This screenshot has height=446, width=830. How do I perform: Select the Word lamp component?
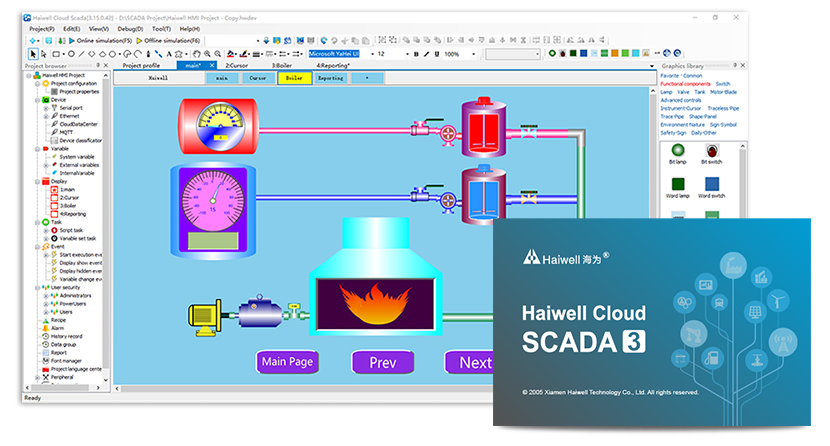pos(678,185)
